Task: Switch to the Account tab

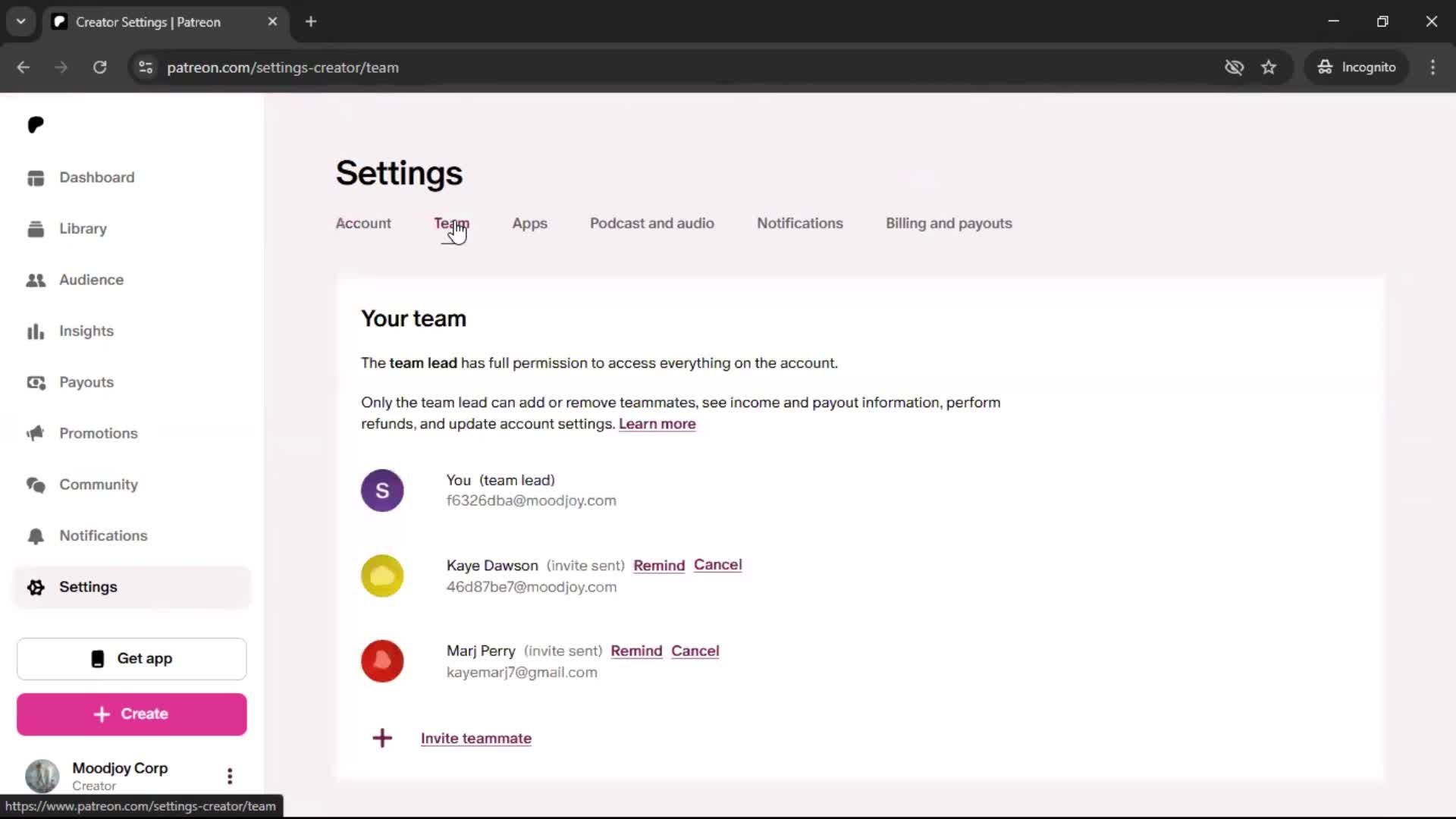Action: [363, 224]
